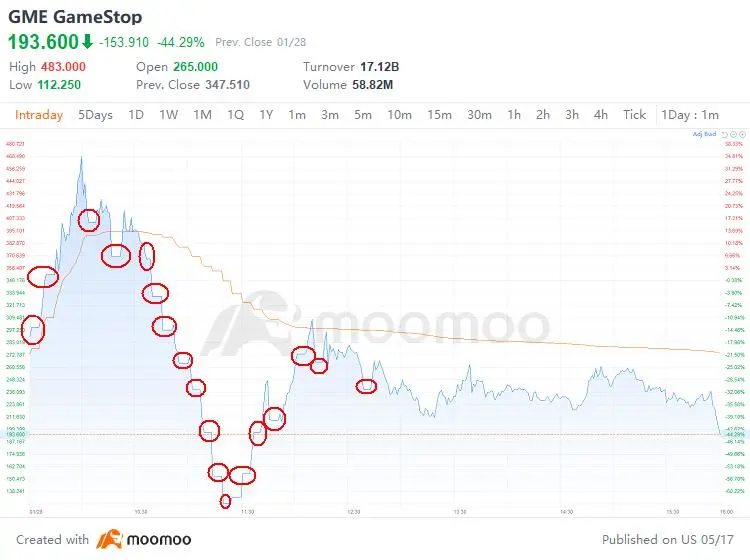Screen dimensions: 750x560
Task: Select the 5m interval
Action: pos(362,115)
